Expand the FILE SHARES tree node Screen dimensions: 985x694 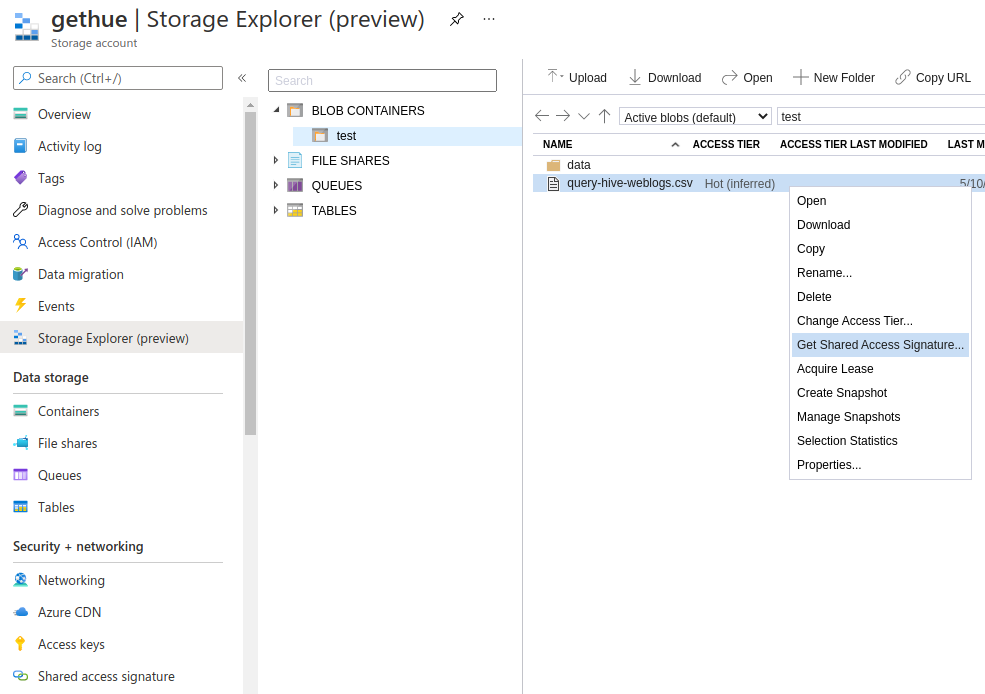(276, 160)
